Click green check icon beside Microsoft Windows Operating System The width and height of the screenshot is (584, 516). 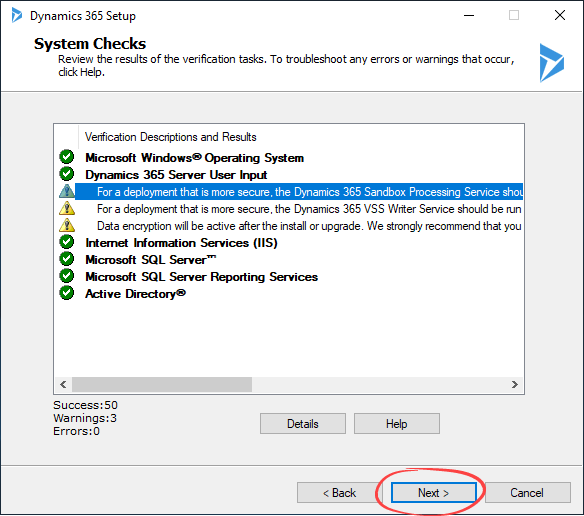click(67, 157)
